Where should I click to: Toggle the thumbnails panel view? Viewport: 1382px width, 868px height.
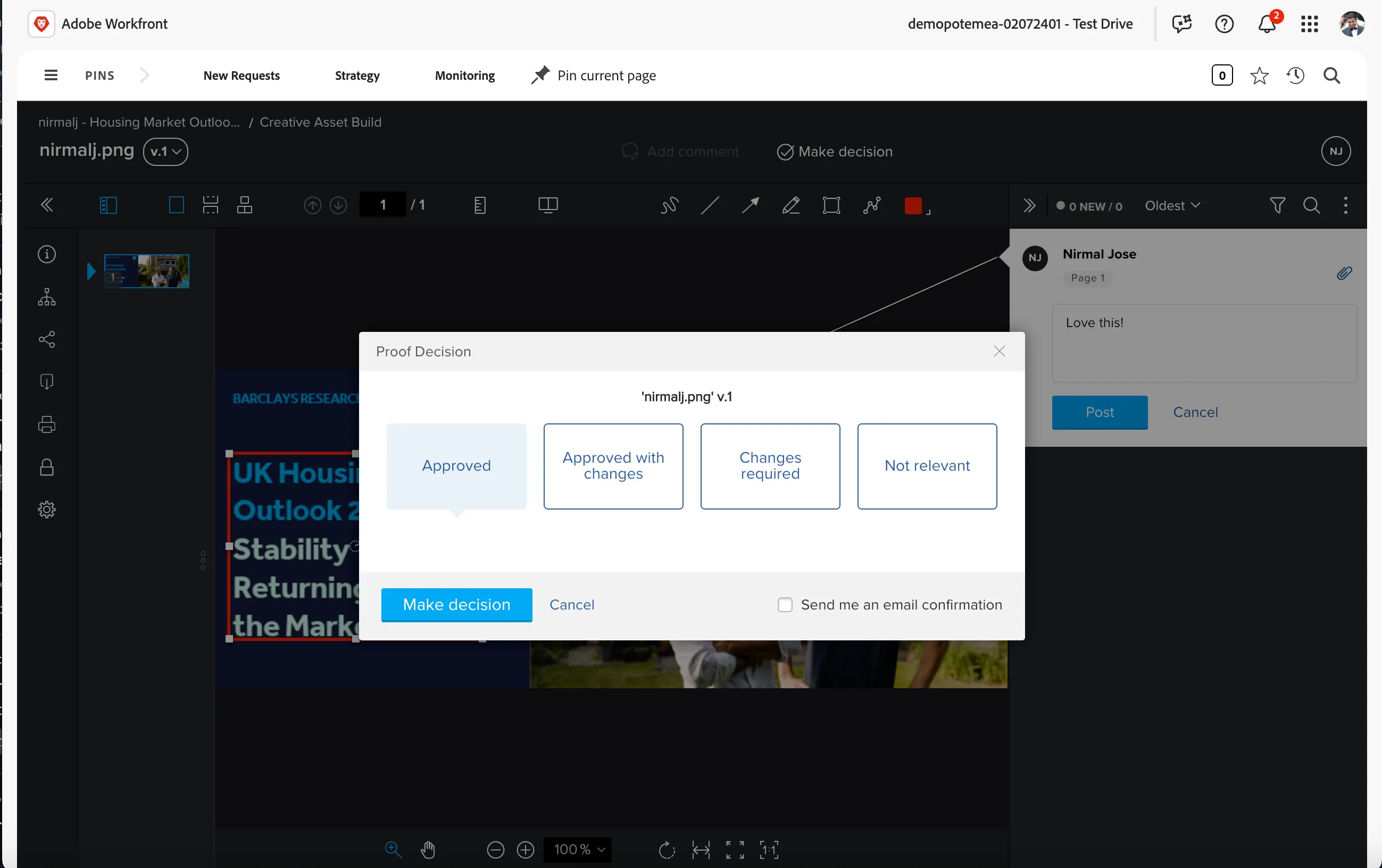(x=109, y=205)
